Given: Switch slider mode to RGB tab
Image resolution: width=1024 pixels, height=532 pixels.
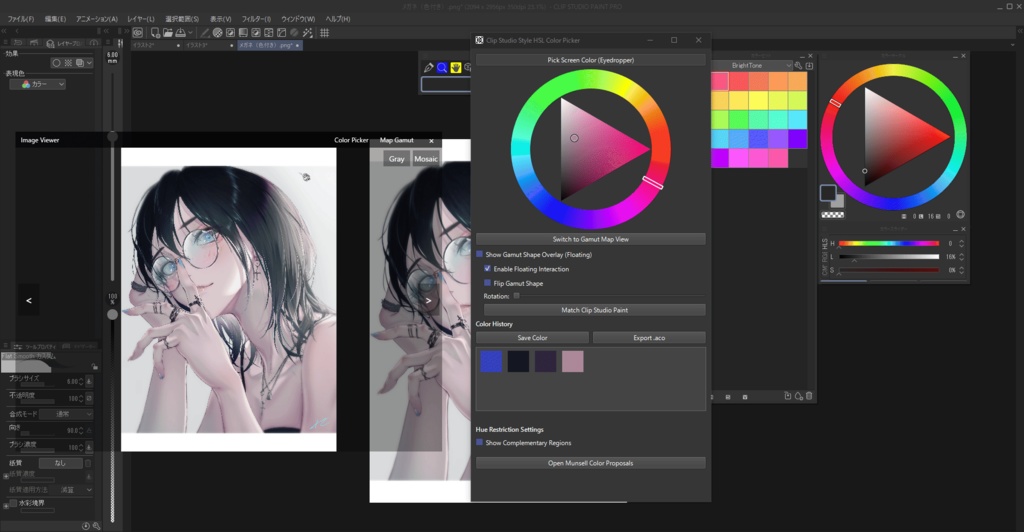Looking at the screenshot, I should [x=825, y=256].
